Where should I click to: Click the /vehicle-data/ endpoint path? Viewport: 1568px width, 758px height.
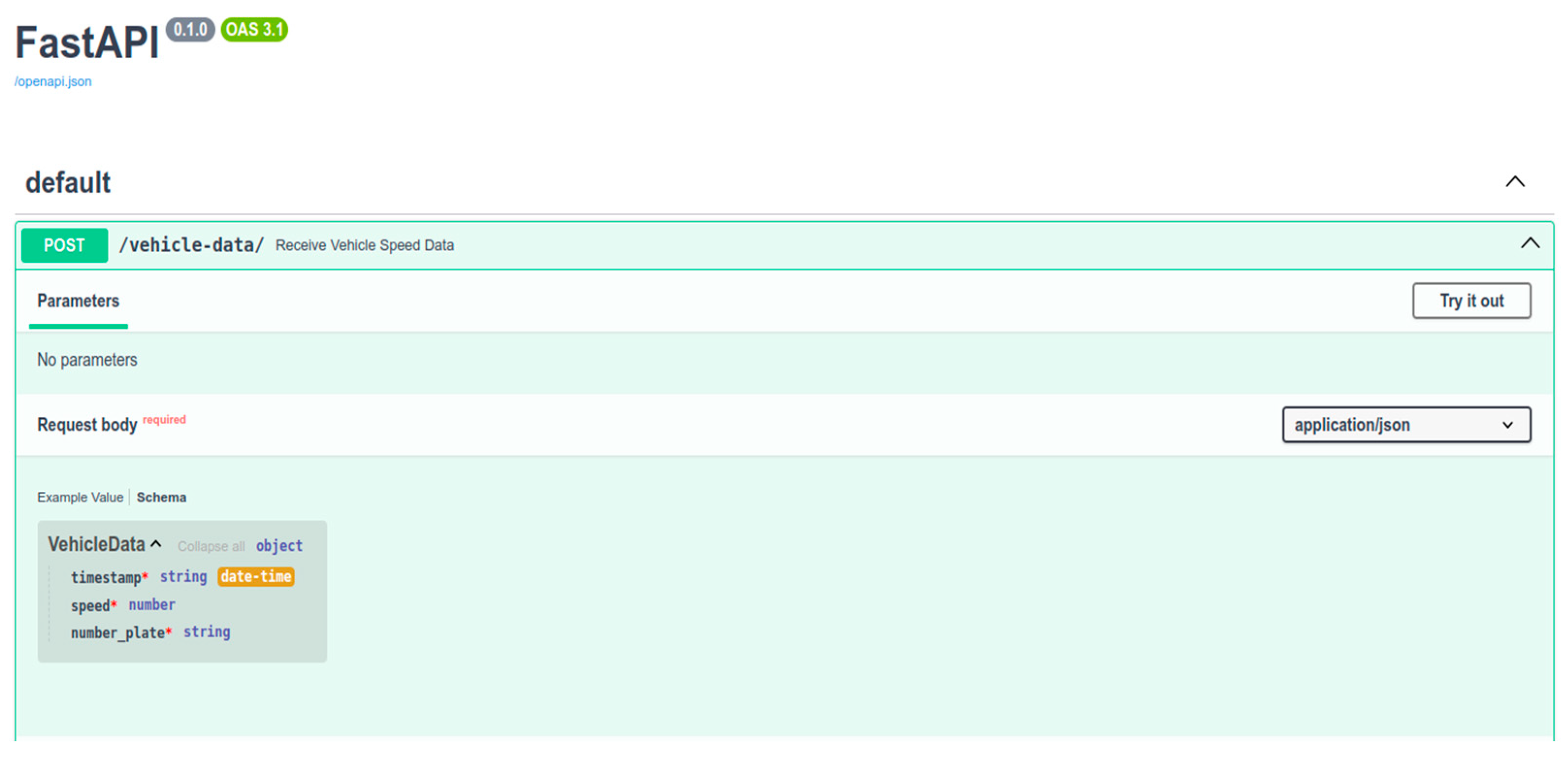click(191, 245)
